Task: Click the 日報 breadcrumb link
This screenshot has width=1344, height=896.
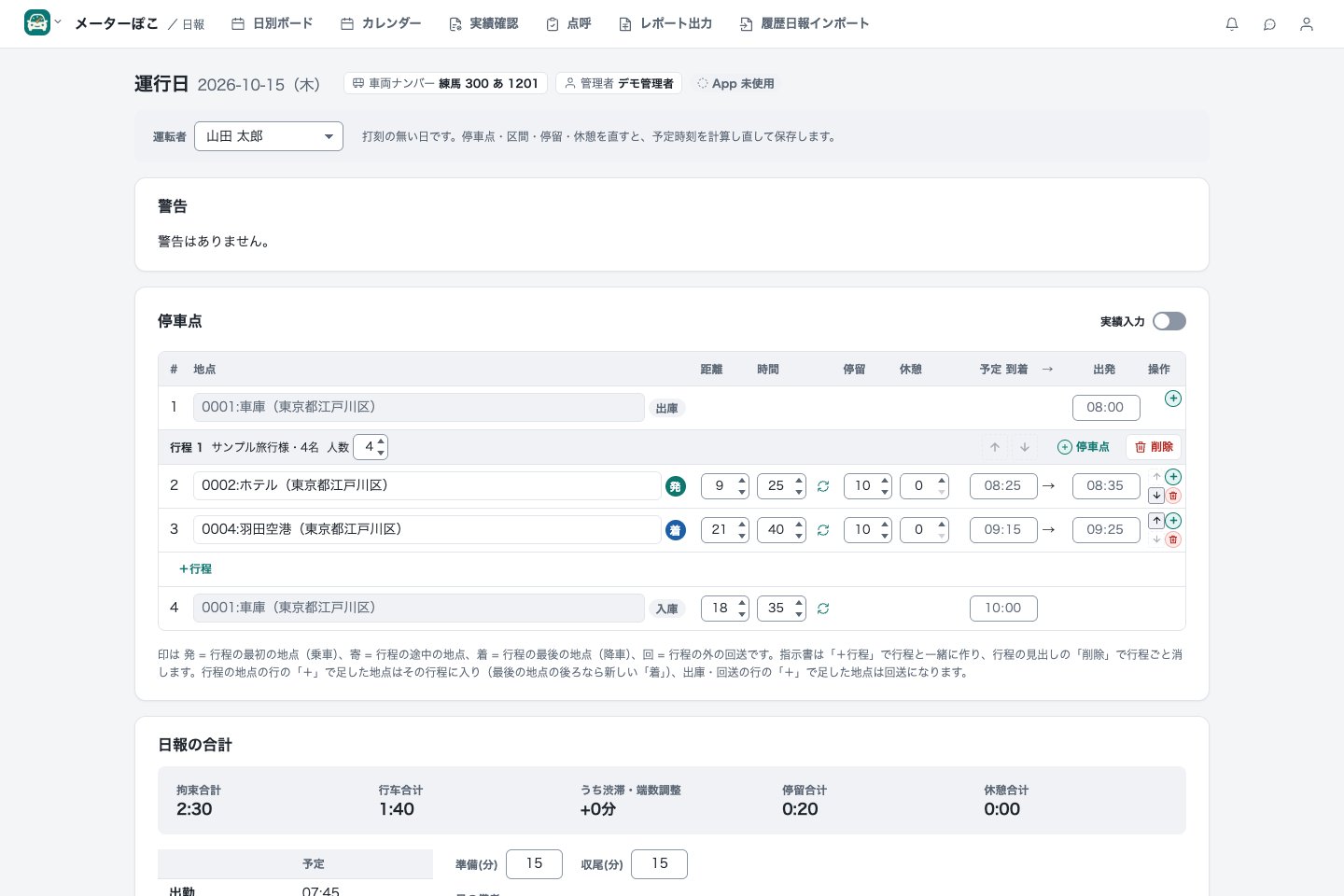Action: point(193,24)
